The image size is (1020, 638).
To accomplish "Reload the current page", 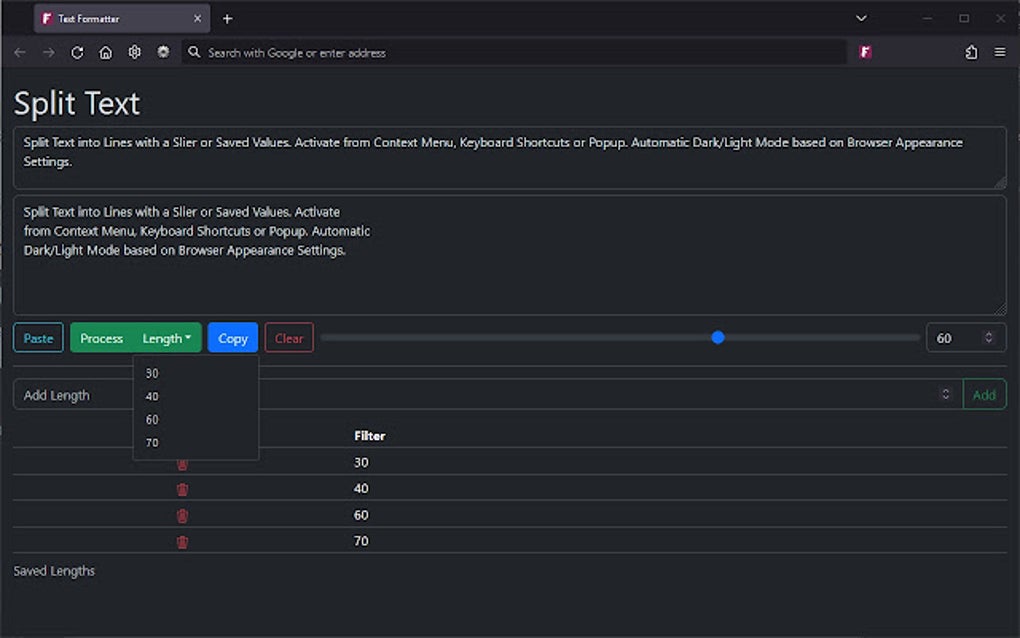I will (77, 52).
